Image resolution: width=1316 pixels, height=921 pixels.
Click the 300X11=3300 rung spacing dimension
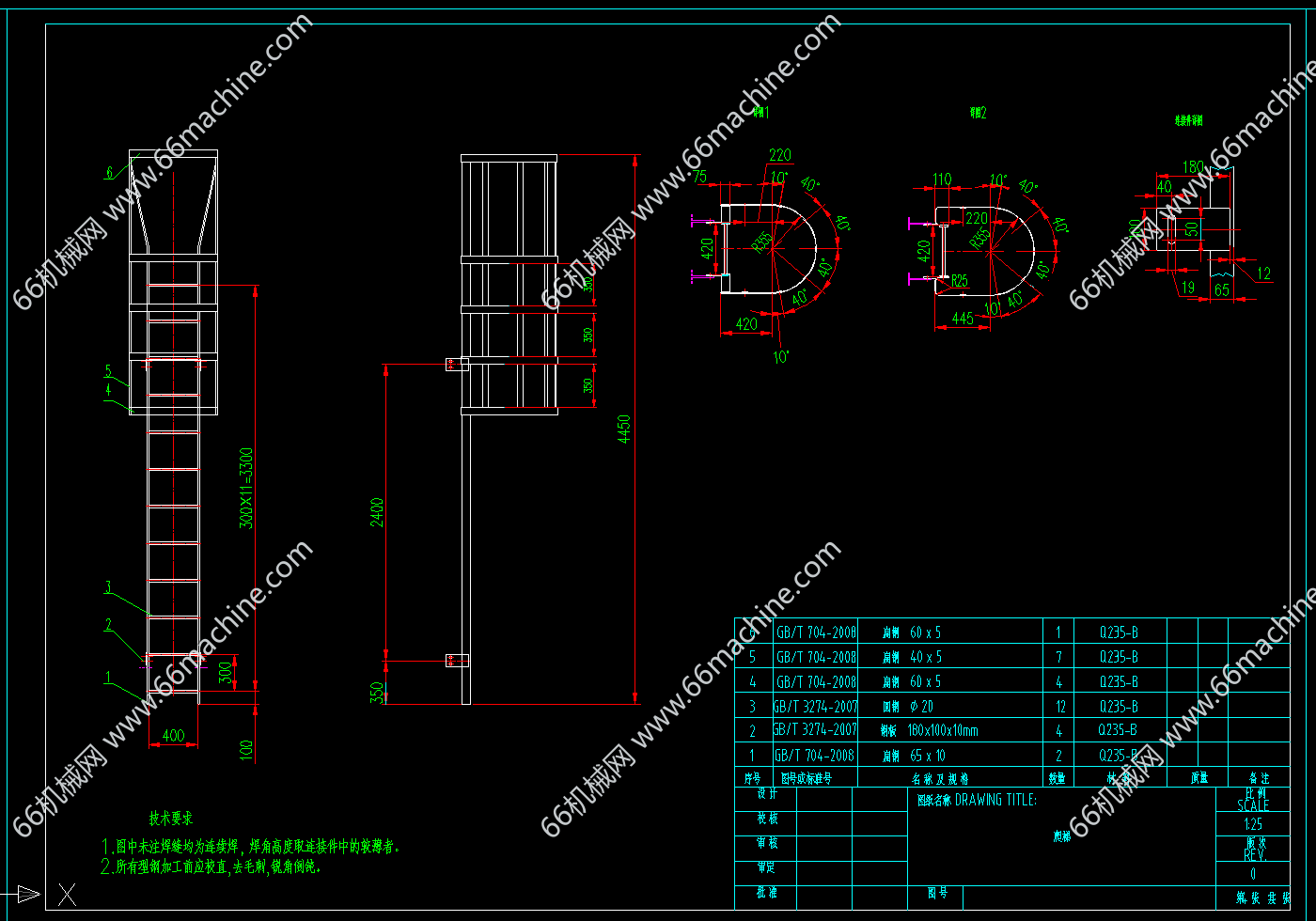coord(246,489)
